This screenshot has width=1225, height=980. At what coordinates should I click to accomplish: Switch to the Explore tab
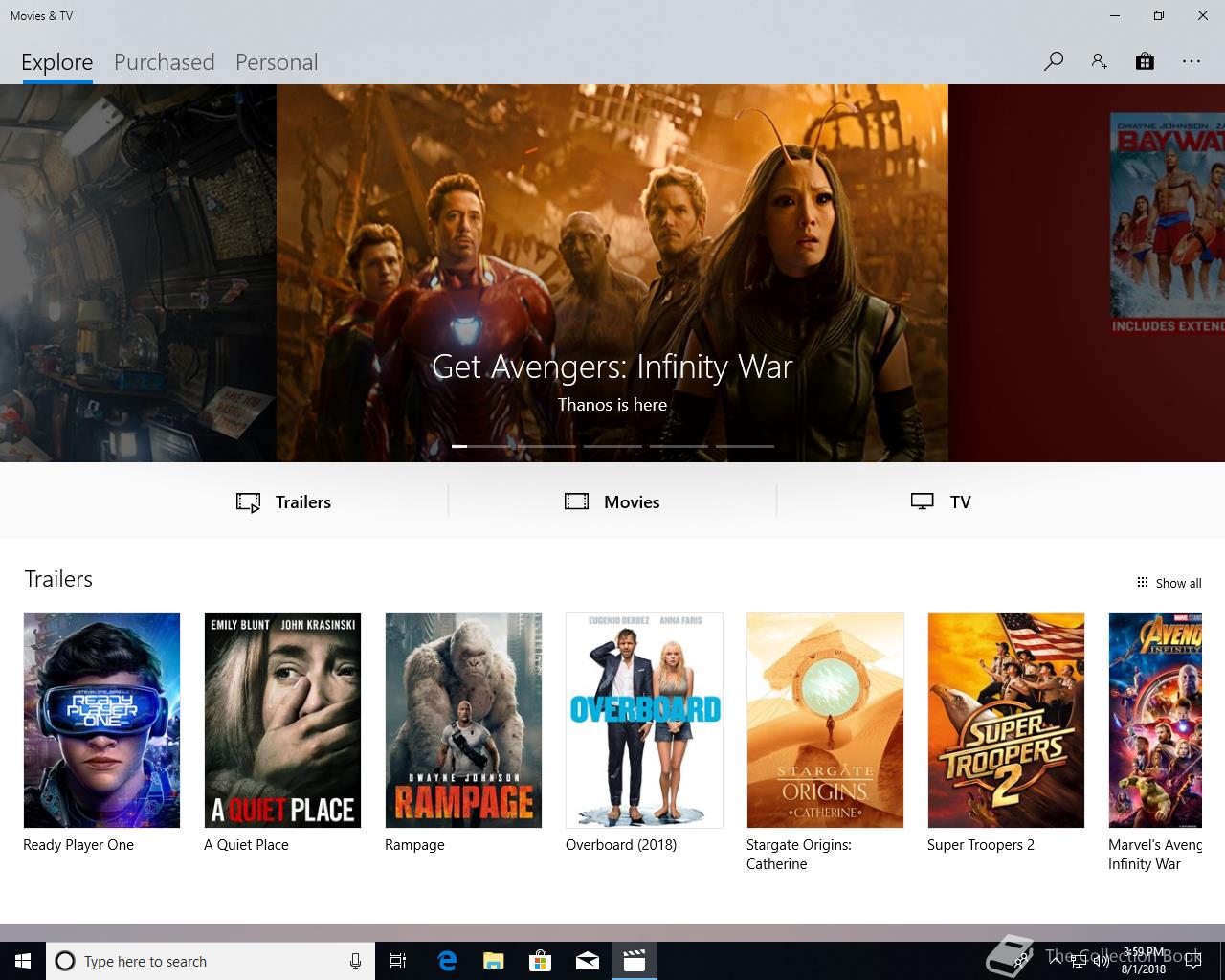57,62
